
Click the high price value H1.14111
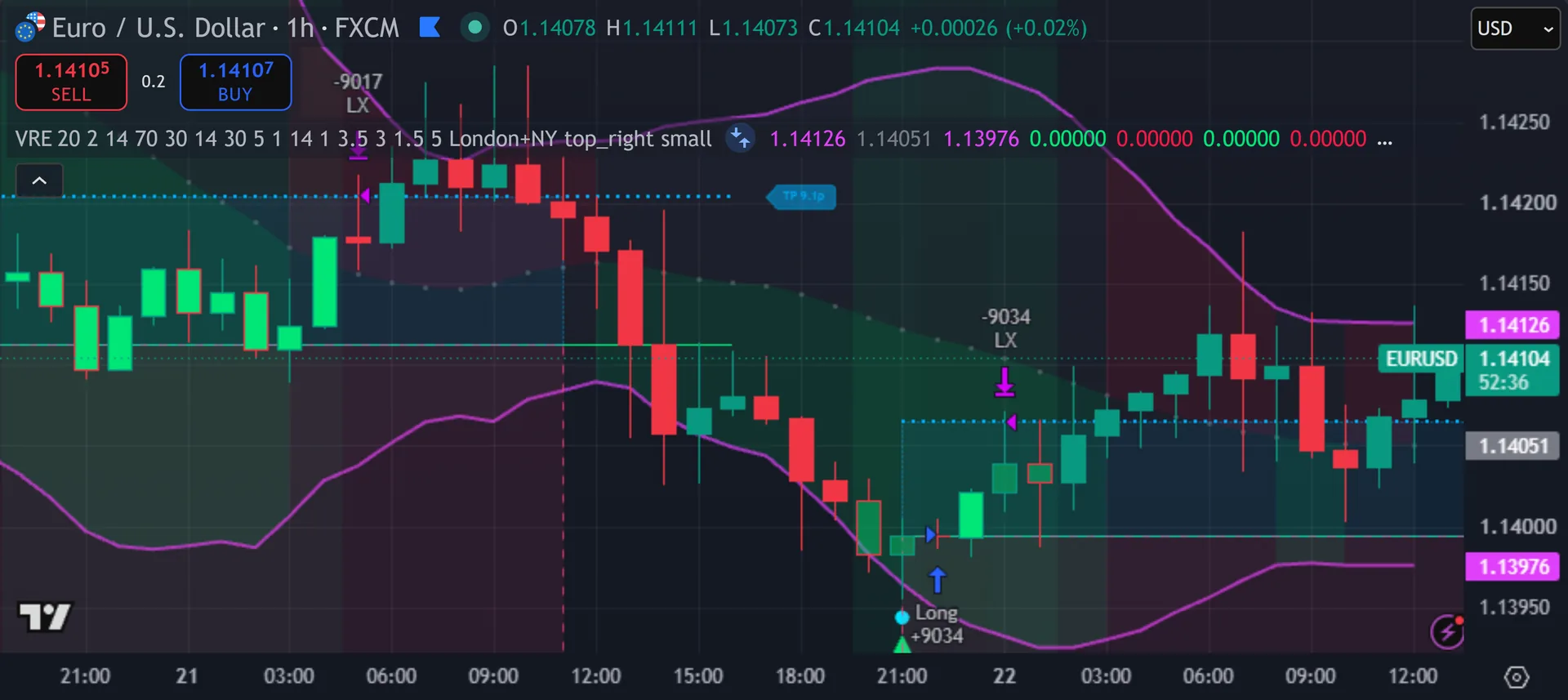coord(652,29)
